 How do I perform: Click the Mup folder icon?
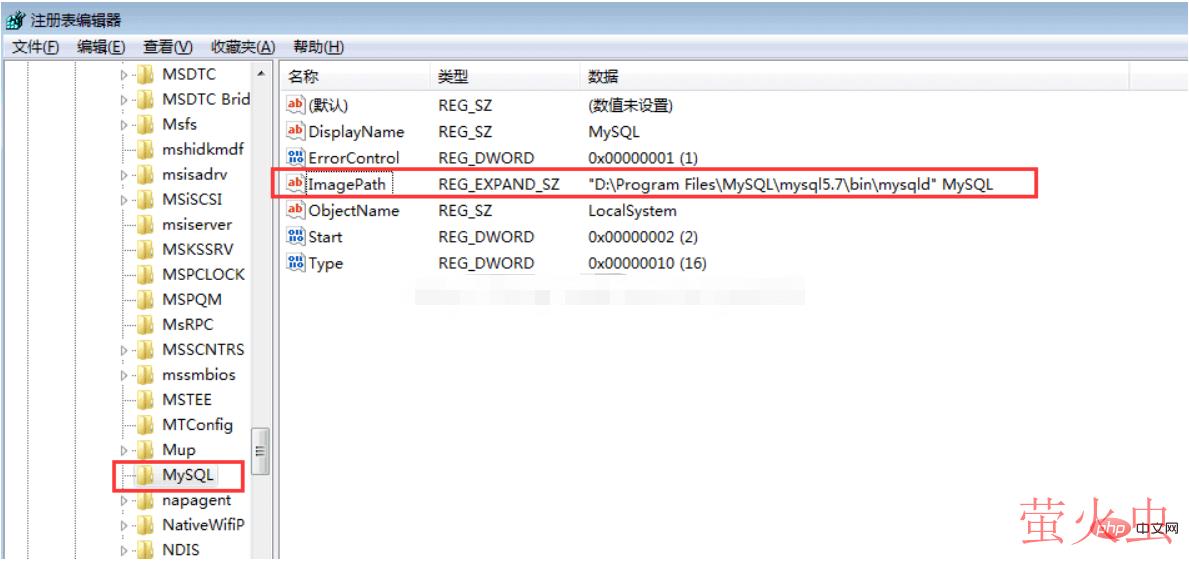(145, 450)
